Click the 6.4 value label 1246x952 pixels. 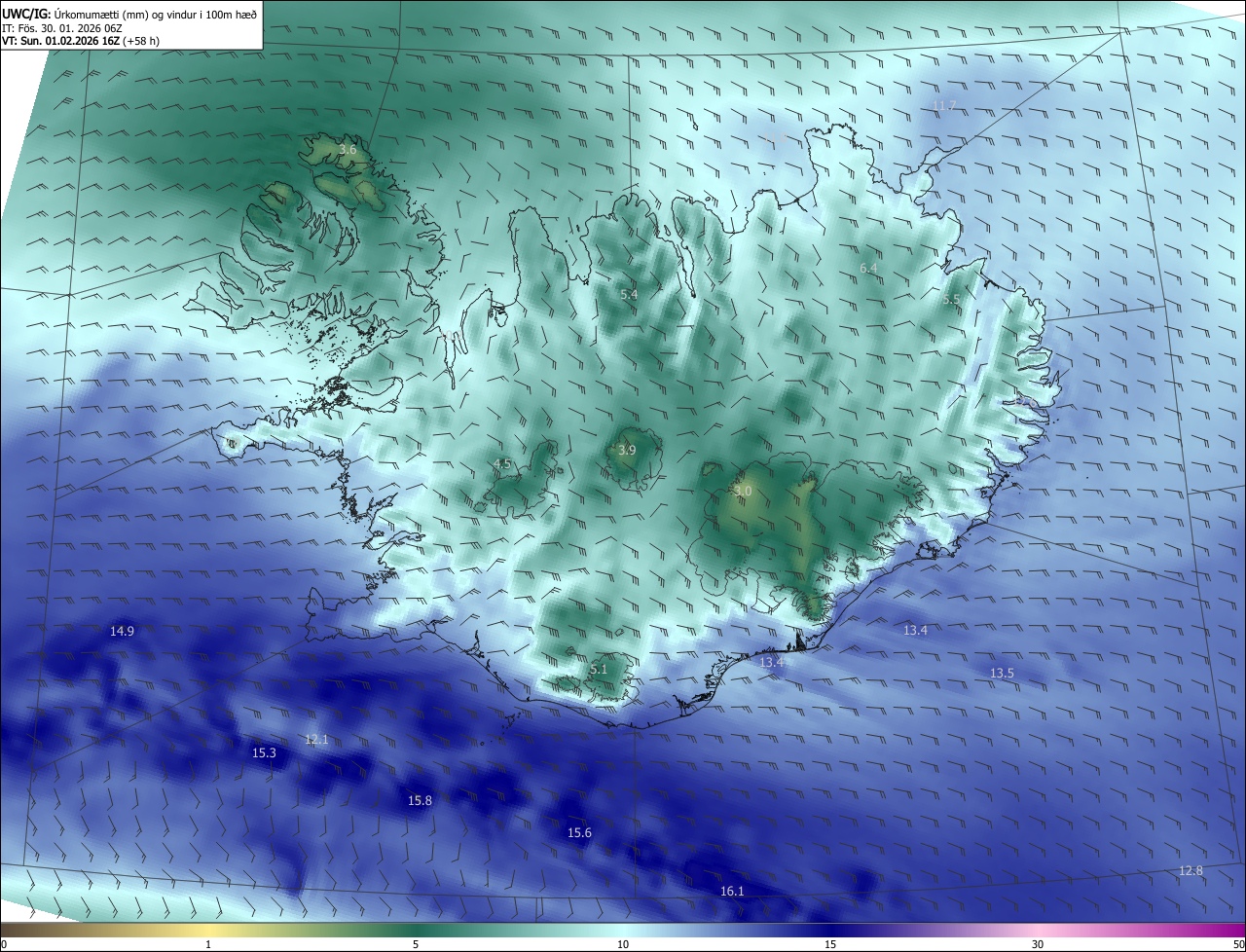click(868, 268)
